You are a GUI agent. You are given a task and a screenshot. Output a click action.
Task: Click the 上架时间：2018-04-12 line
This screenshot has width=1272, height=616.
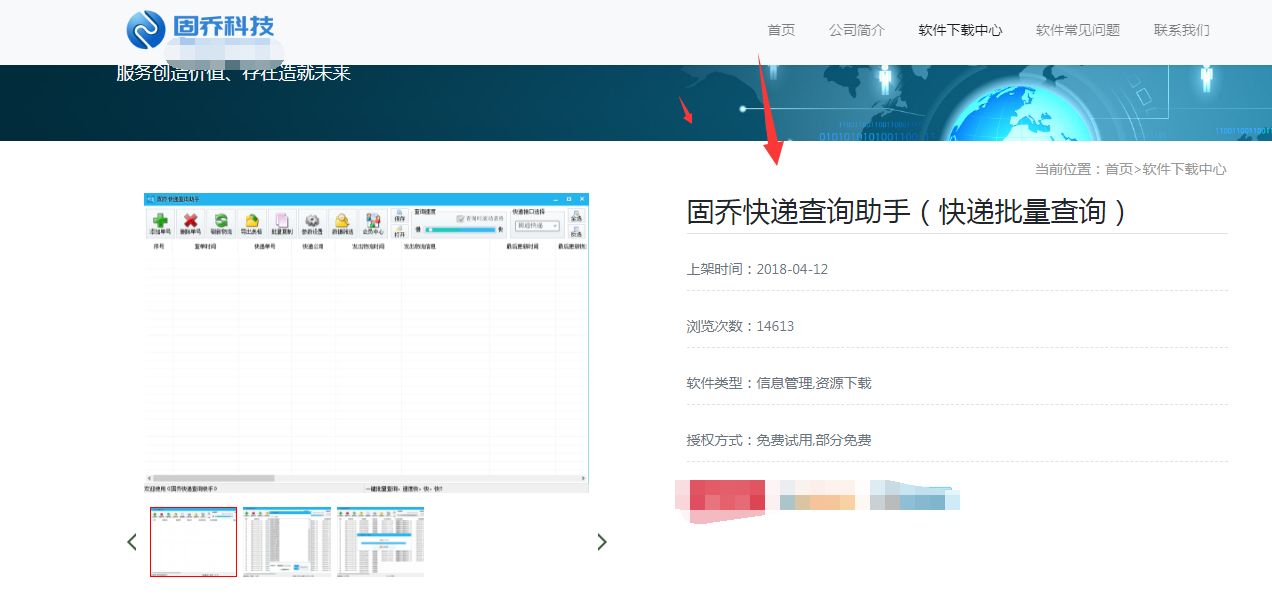click(x=757, y=269)
